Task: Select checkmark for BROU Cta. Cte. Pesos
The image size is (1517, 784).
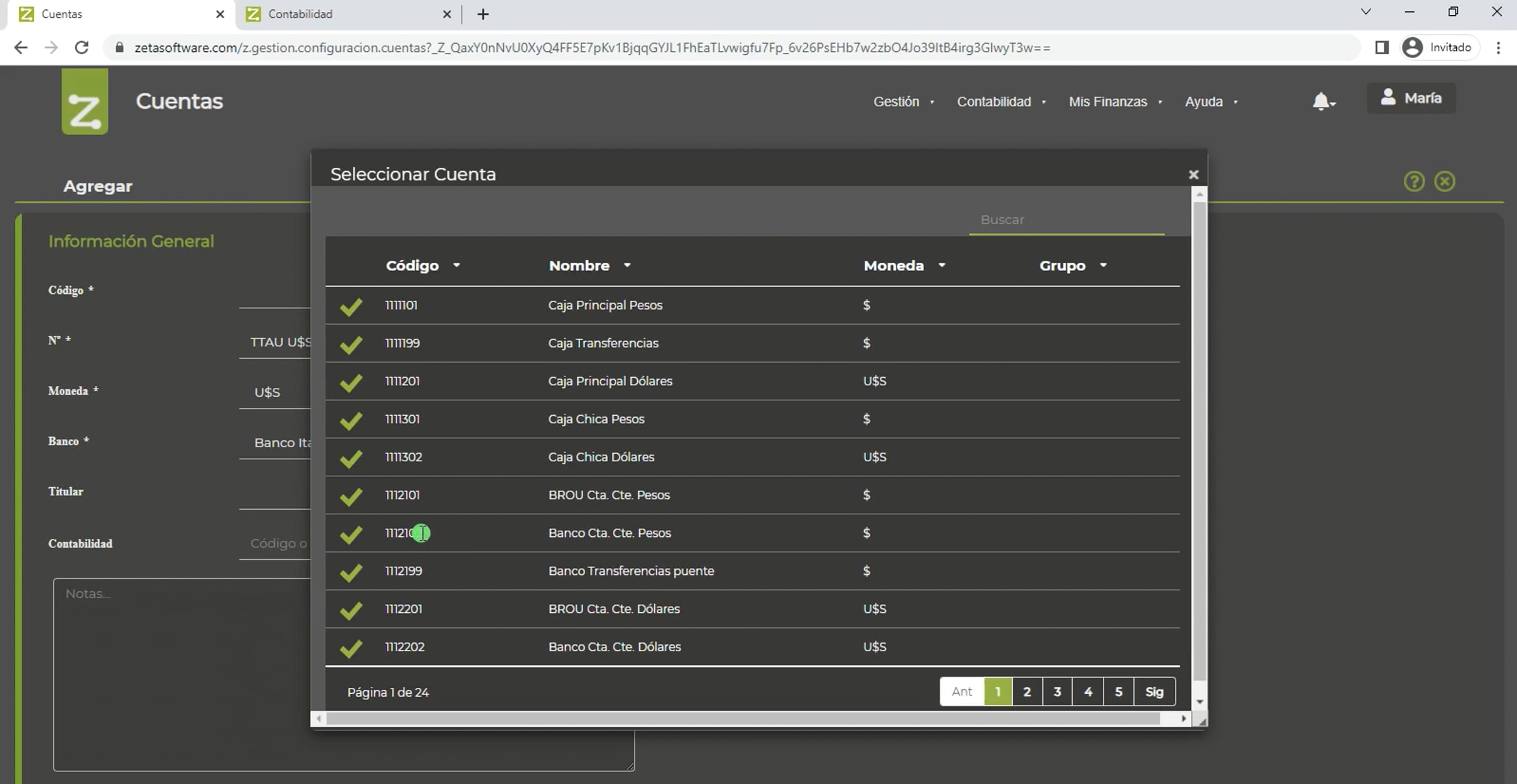Action: [351, 496]
